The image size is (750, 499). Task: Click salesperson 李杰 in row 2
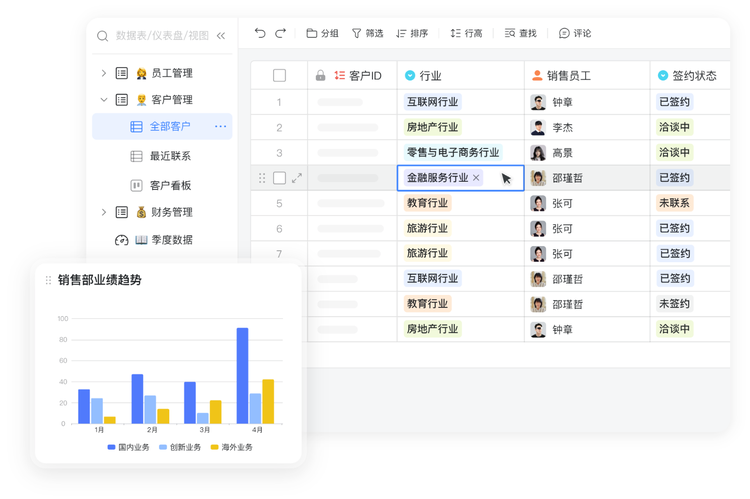tap(551, 128)
